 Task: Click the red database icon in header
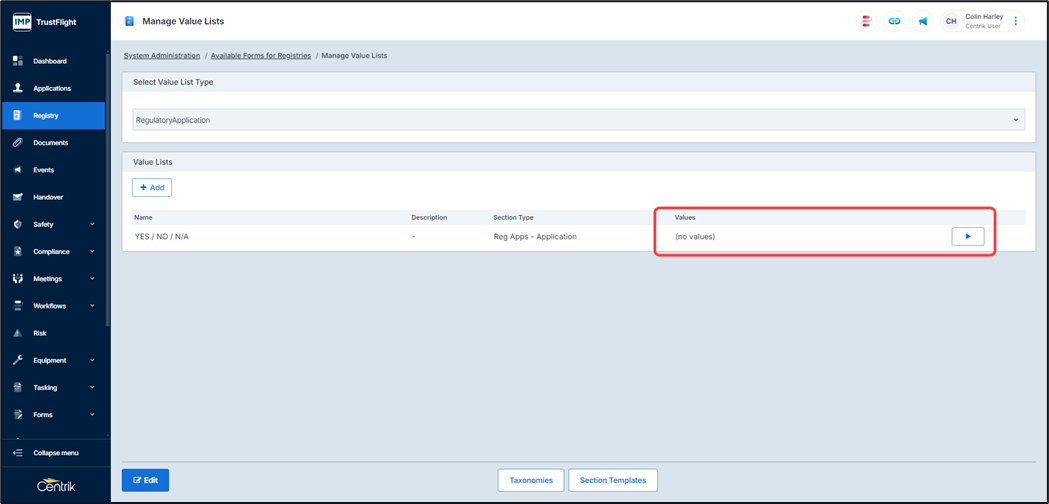(x=866, y=21)
